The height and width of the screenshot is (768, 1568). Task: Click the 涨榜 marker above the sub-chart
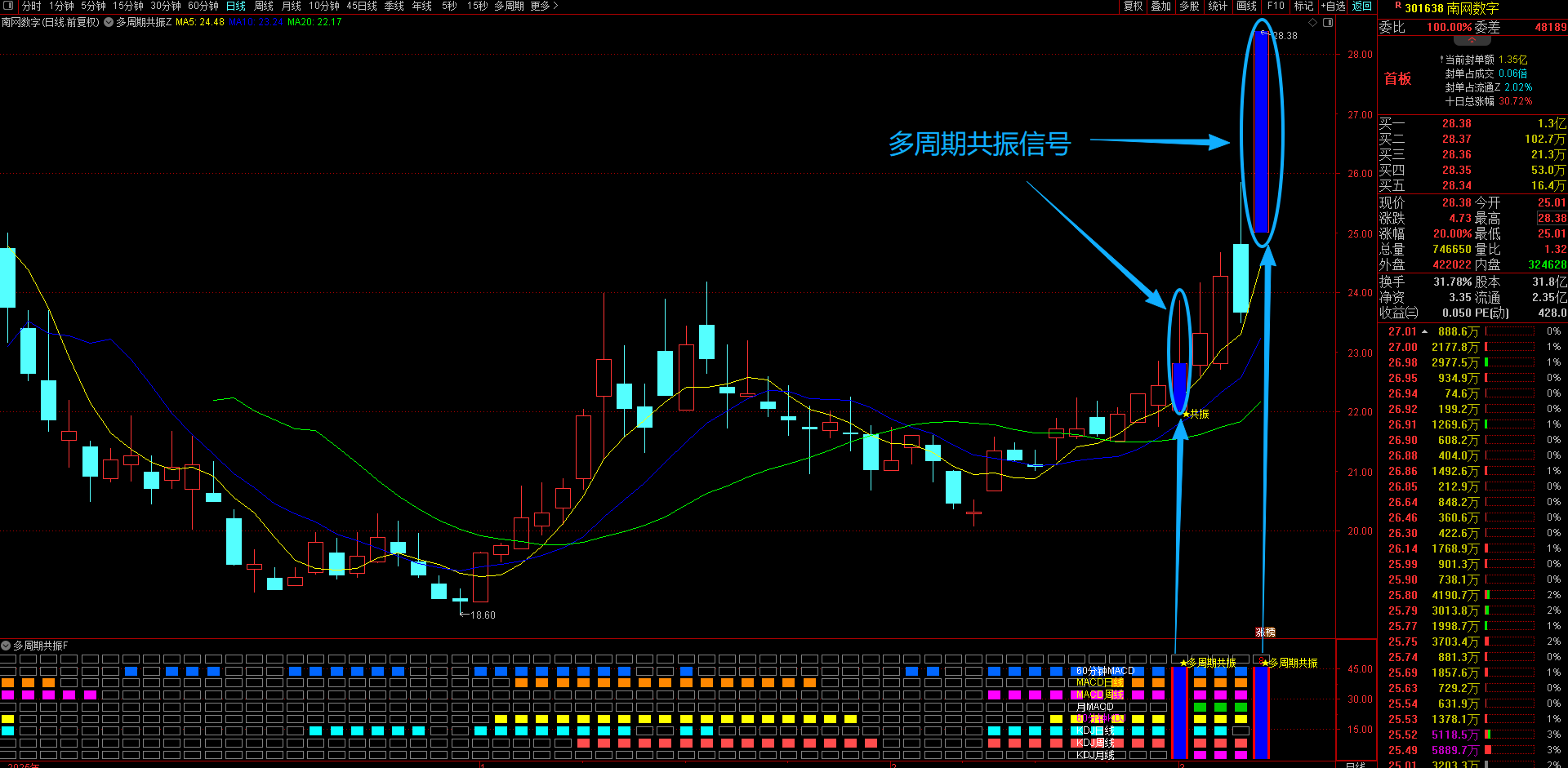(x=1265, y=633)
